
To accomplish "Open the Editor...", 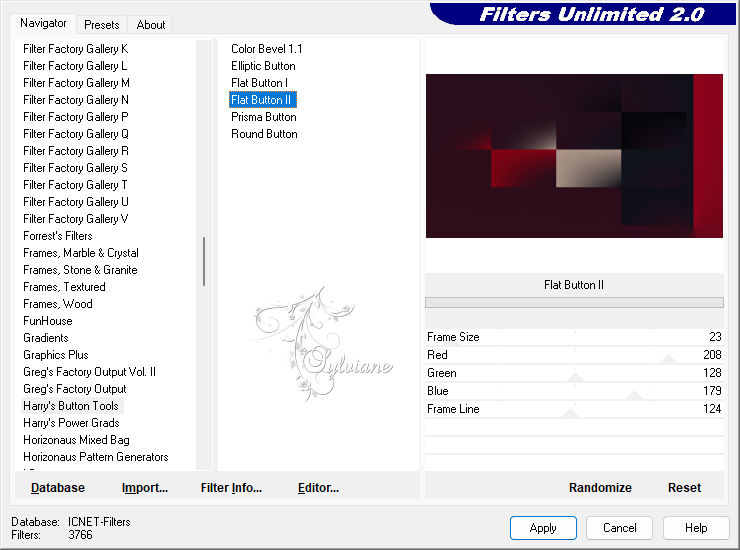I will point(318,488).
